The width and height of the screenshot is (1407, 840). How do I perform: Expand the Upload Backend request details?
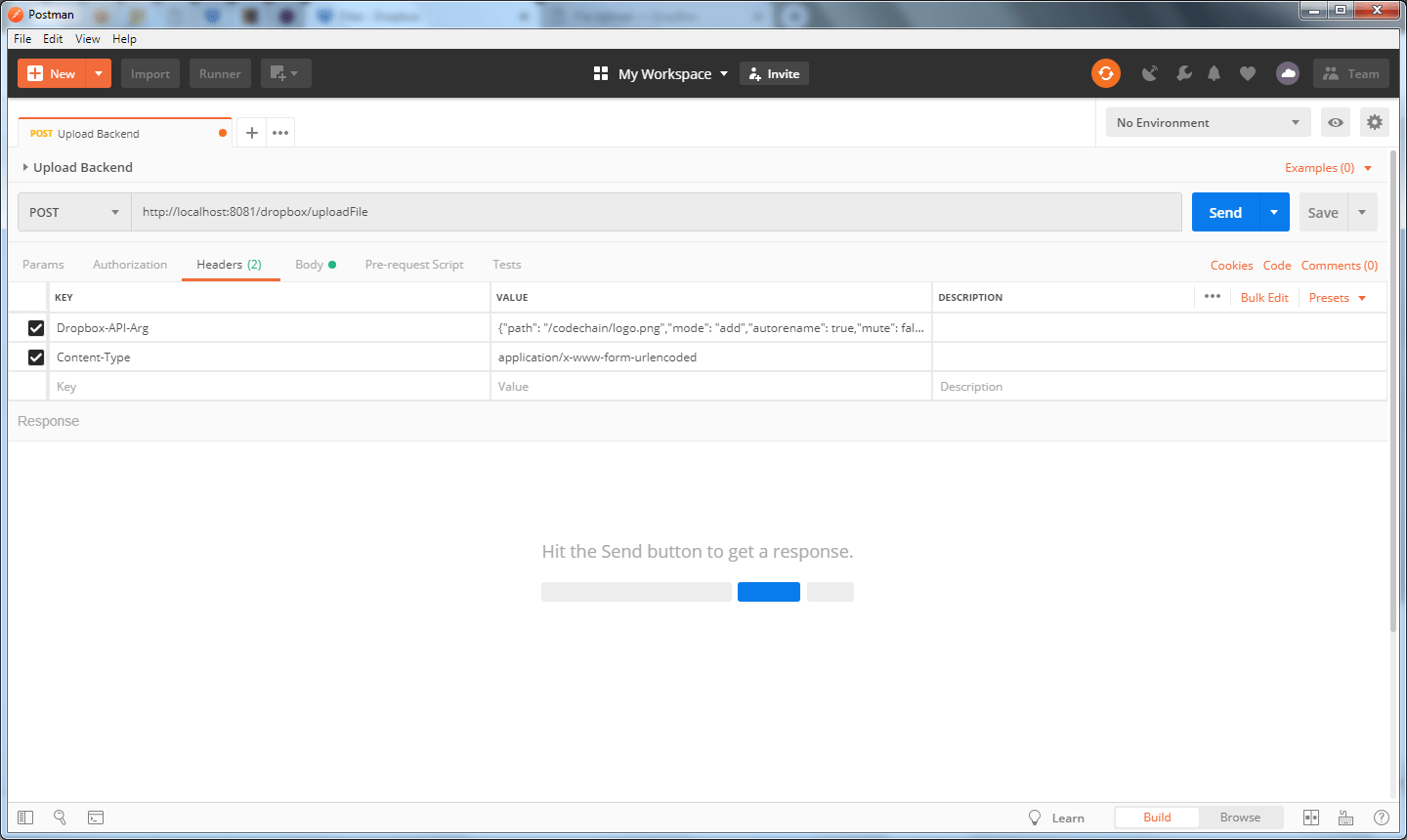pyautogui.click(x=25, y=167)
